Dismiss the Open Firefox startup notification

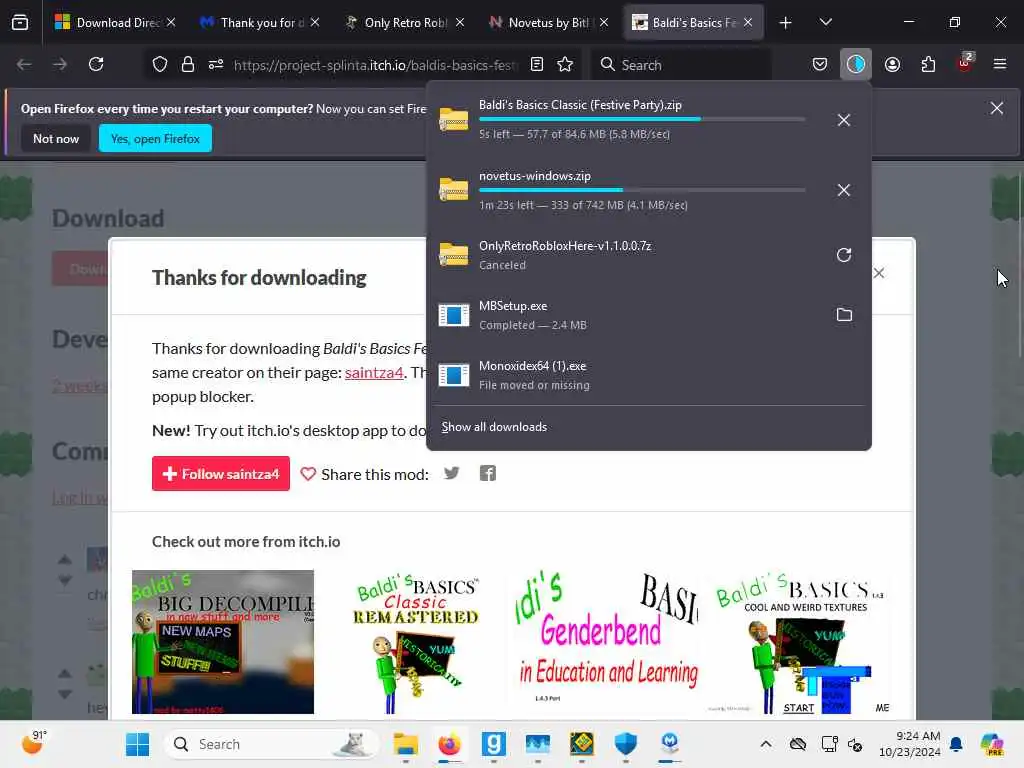click(x=997, y=108)
